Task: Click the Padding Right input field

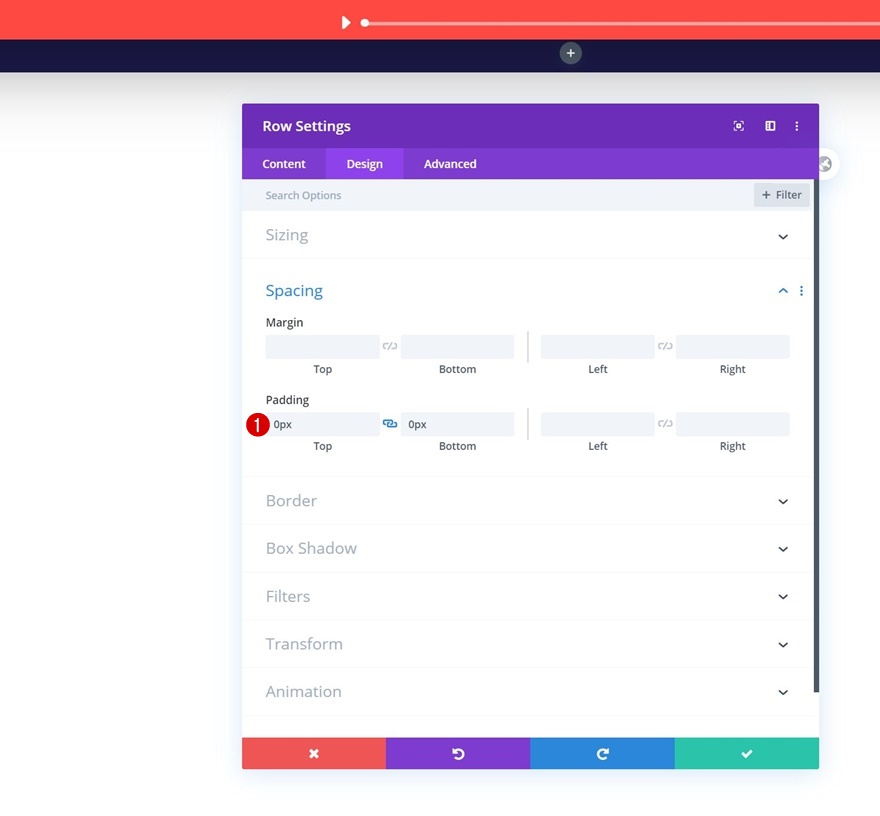Action: click(x=732, y=424)
